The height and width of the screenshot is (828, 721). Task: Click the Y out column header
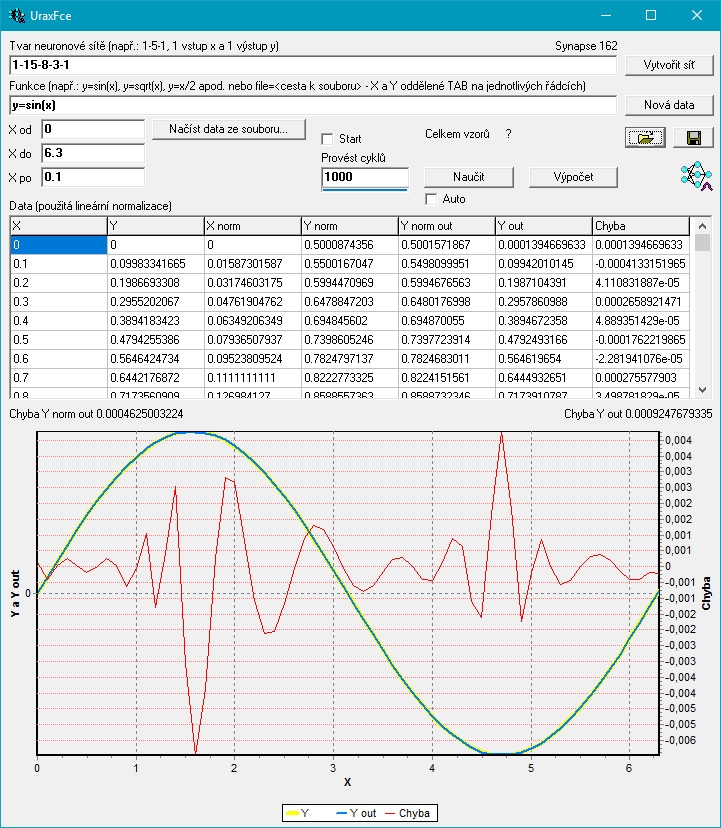pos(544,226)
